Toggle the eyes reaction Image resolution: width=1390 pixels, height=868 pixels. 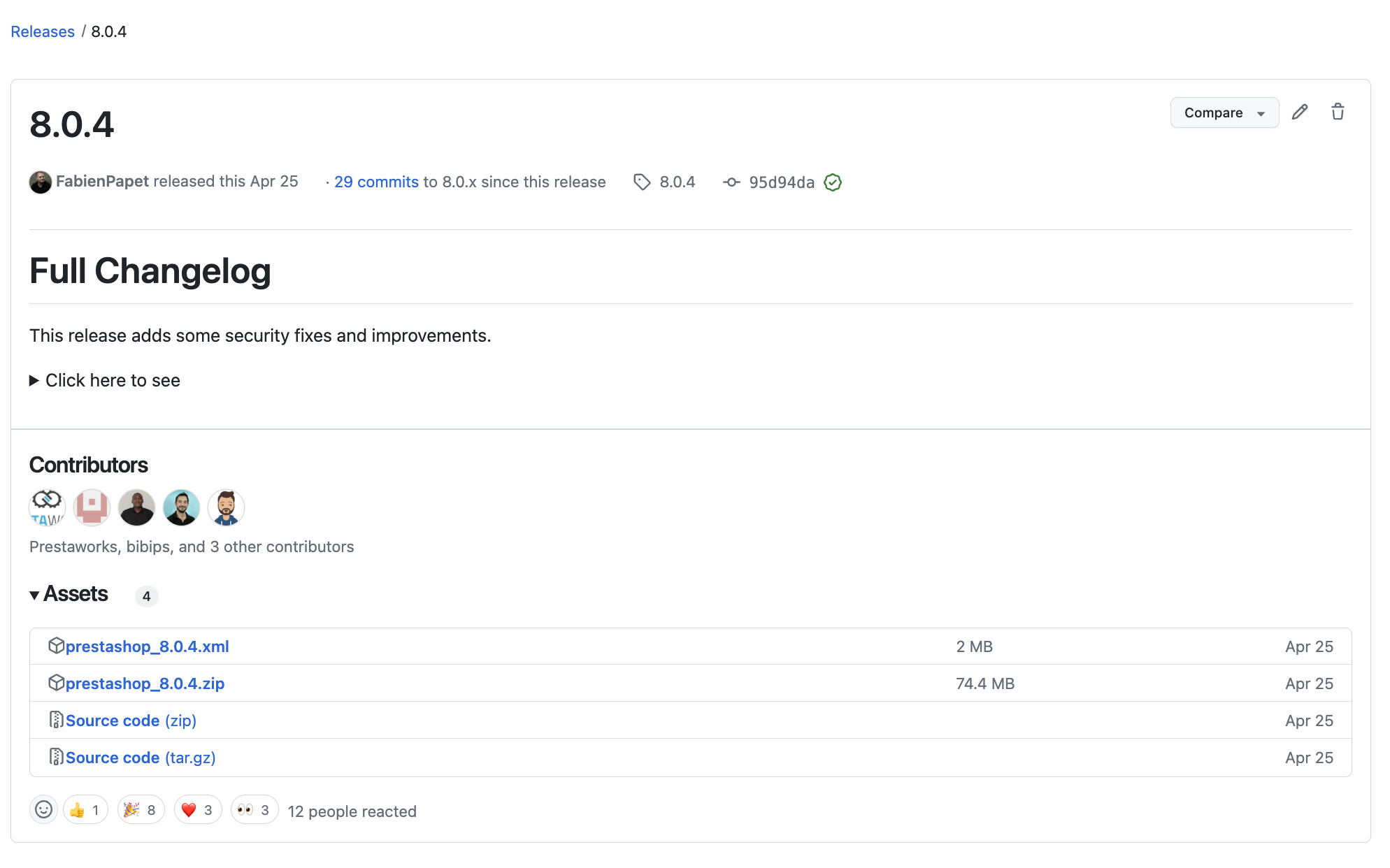(x=255, y=810)
